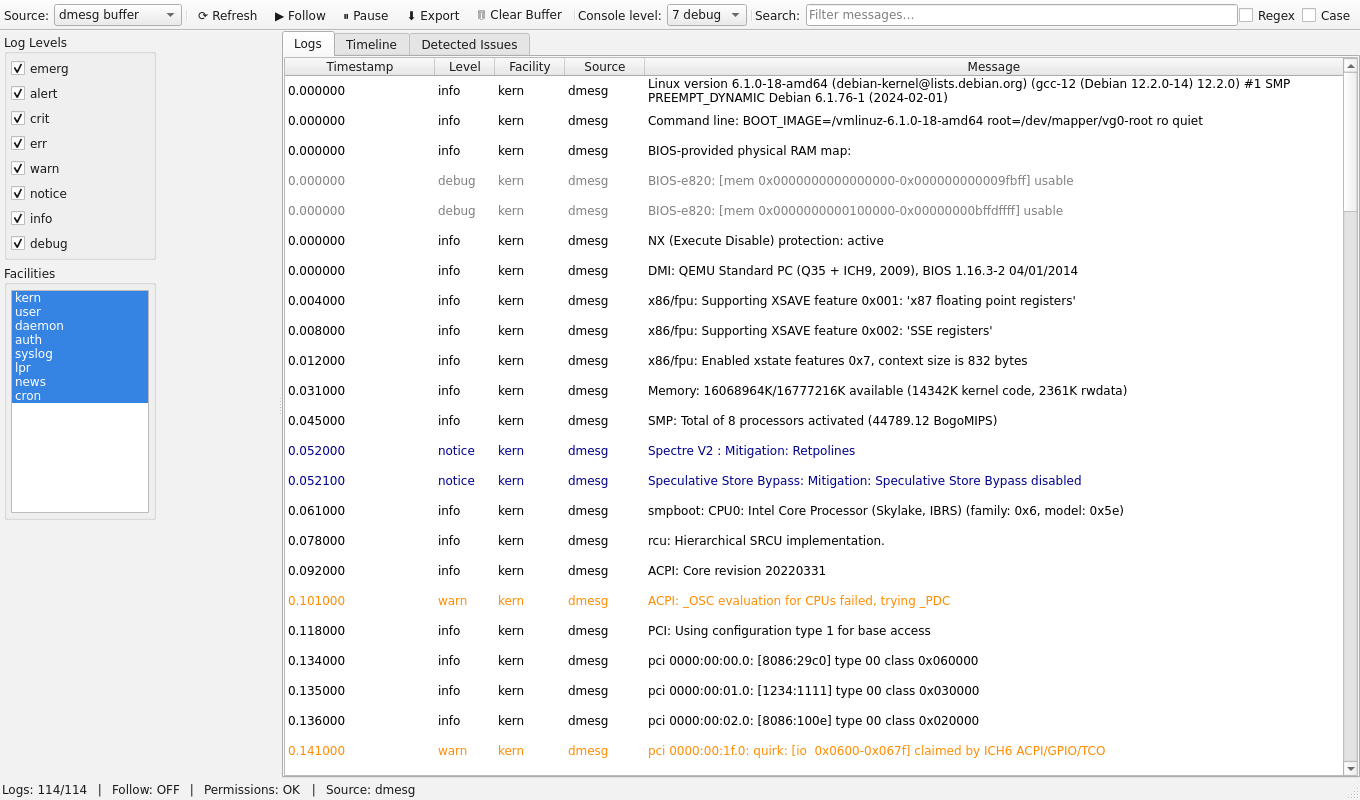The height and width of the screenshot is (800, 1360).
Task: Click the Refresh toolbar button
Action: tap(227, 15)
